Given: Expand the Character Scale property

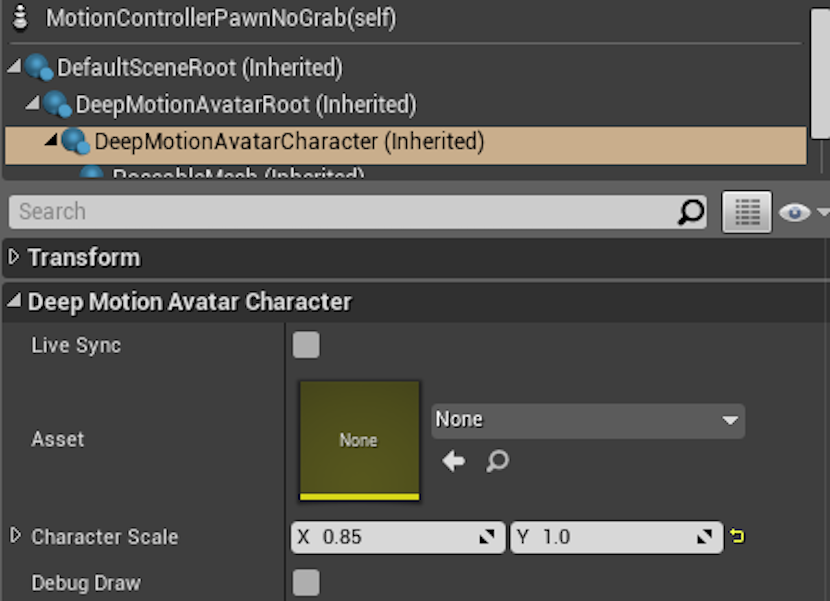Looking at the screenshot, I should pos(16,535).
